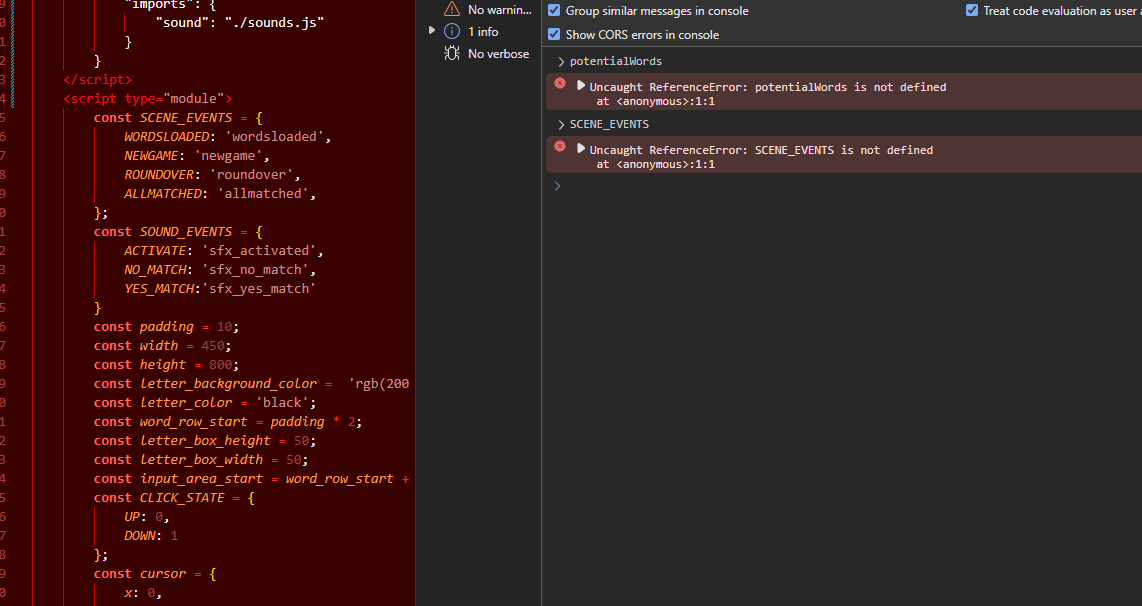Click the const SCENE_EVENTS declaration in code
Image resolution: width=1142 pixels, height=606 pixels.
pyautogui.click(x=178, y=117)
